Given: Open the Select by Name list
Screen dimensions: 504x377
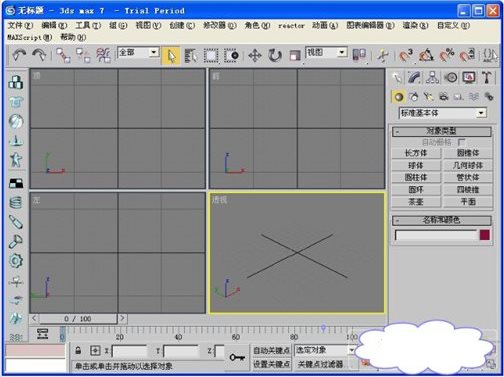Looking at the screenshot, I should (x=191, y=56).
